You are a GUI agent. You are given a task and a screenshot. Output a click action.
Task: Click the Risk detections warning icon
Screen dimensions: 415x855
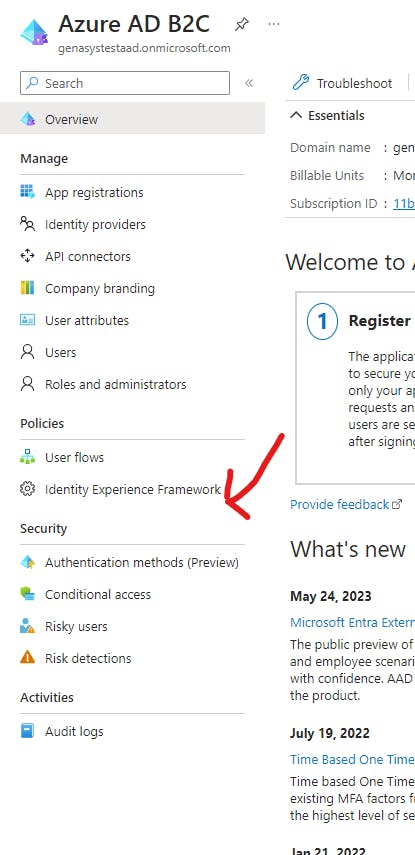(x=27, y=658)
